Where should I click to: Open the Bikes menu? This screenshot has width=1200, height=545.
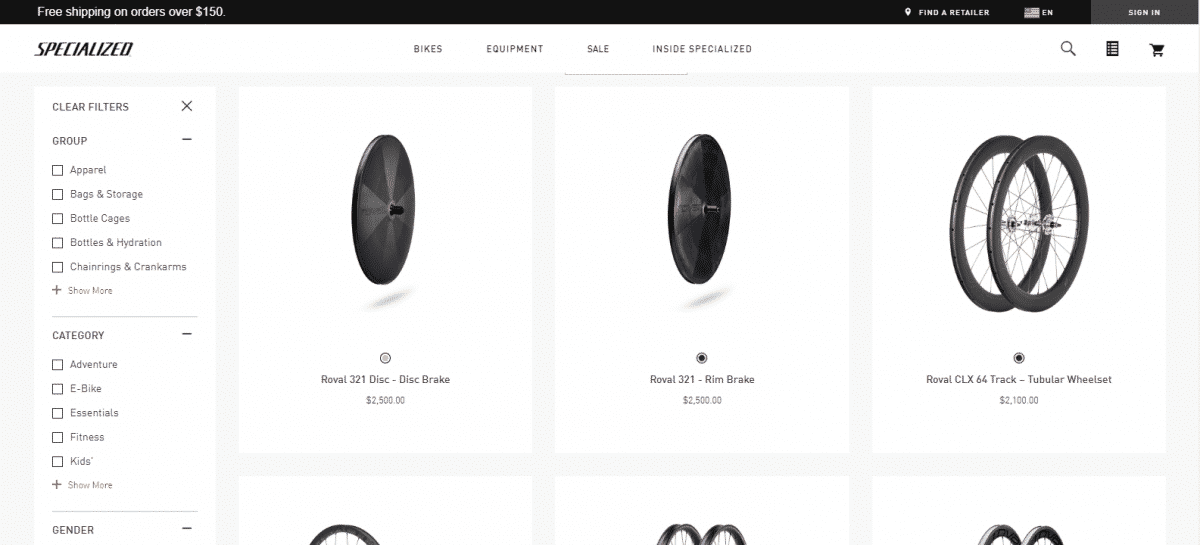(x=428, y=49)
